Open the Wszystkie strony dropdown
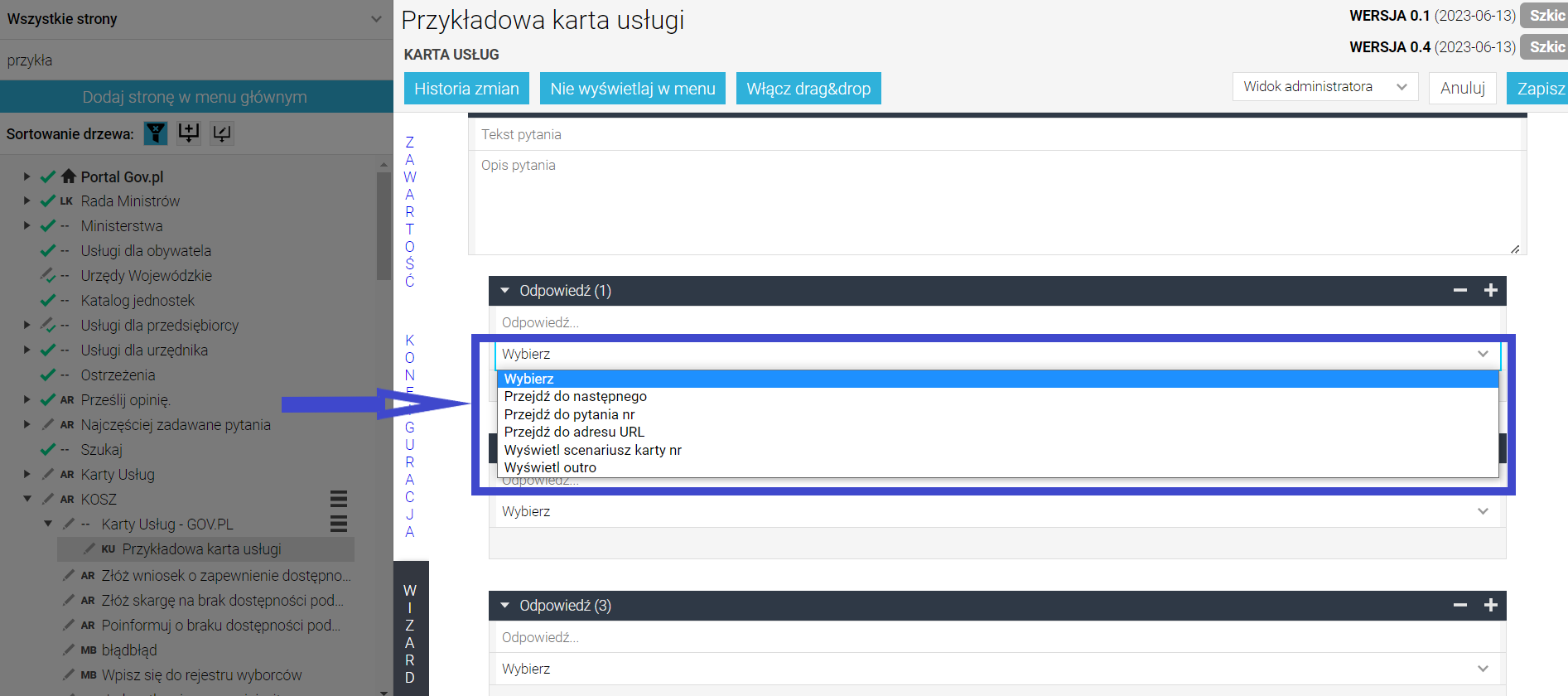Viewport: 1568px width, 696px height. coord(196,19)
